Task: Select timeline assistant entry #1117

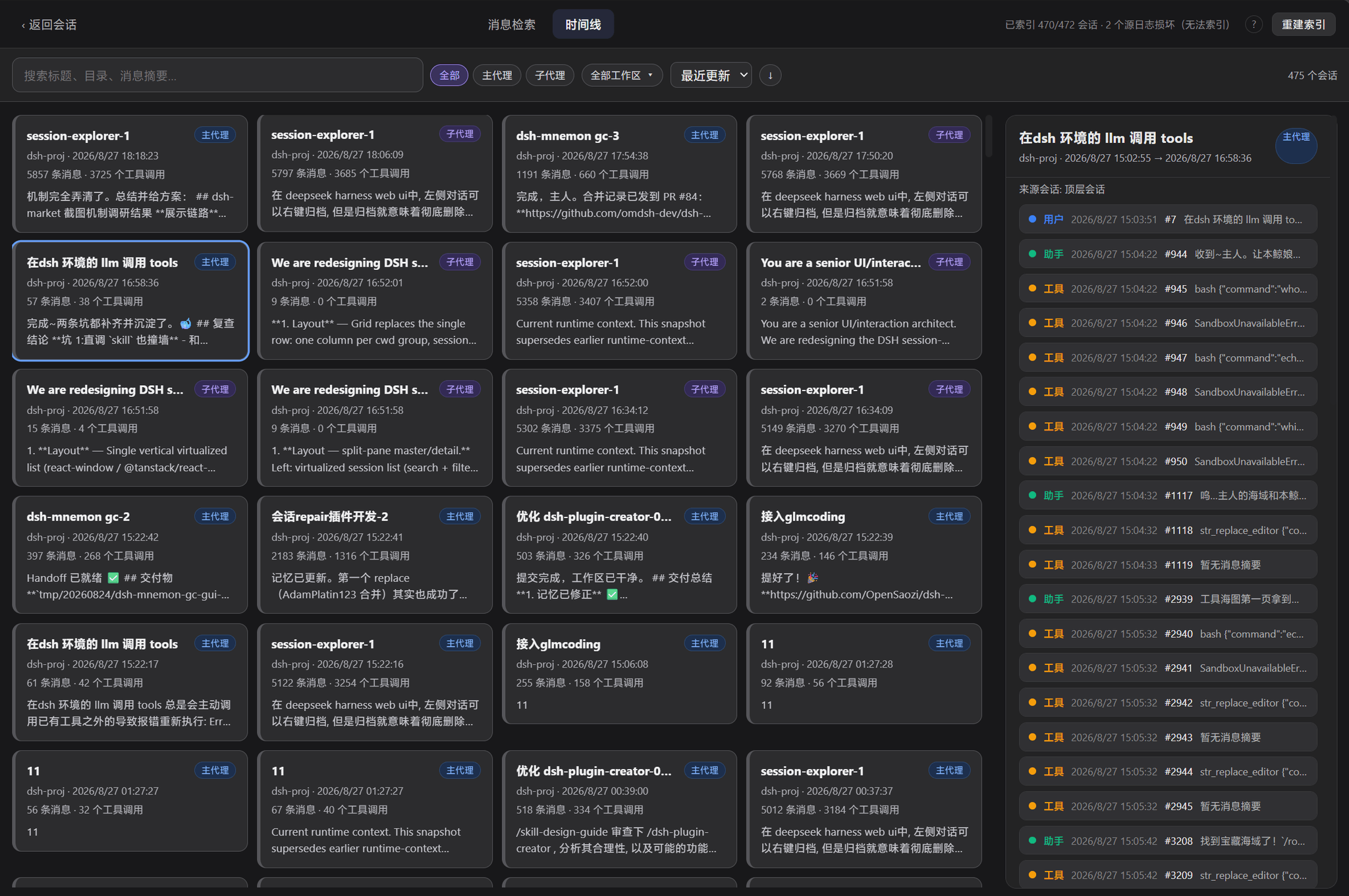Action: point(1168,496)
